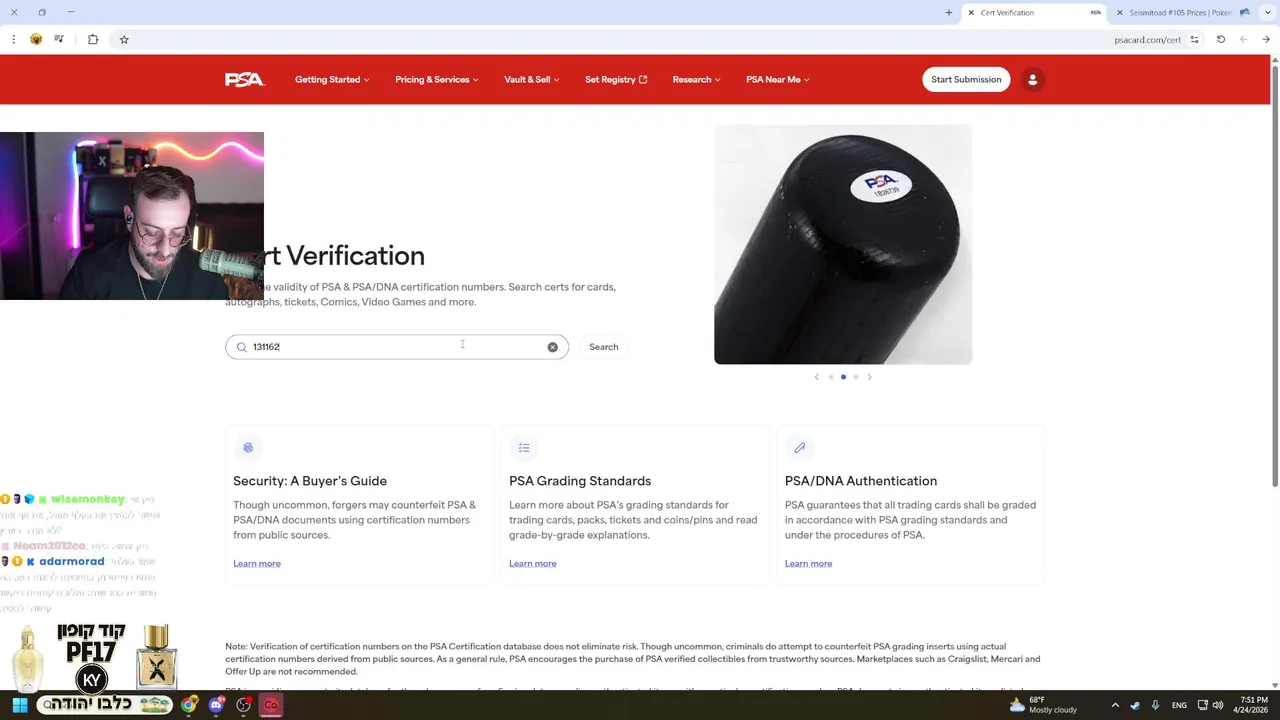Click the magnifier icon in search box
Viewport: 1280px width, 720px height.
click(x=241, y=347)
